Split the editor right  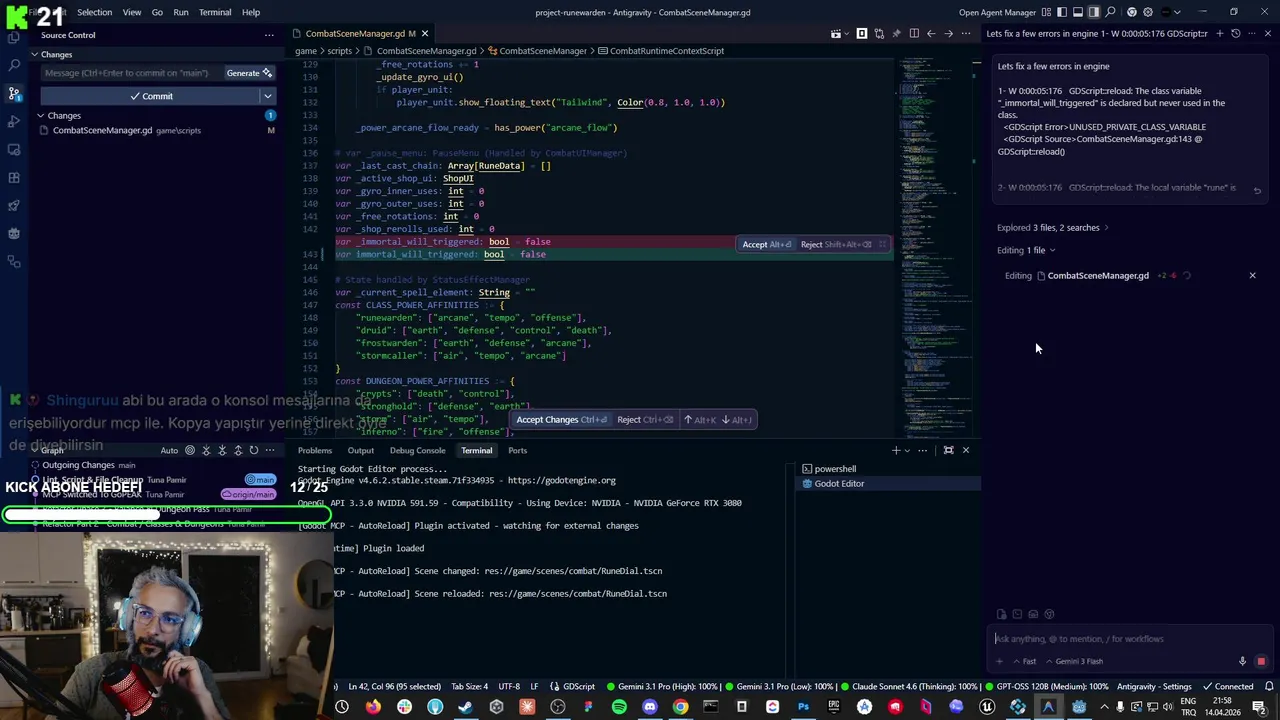(913, 34)
